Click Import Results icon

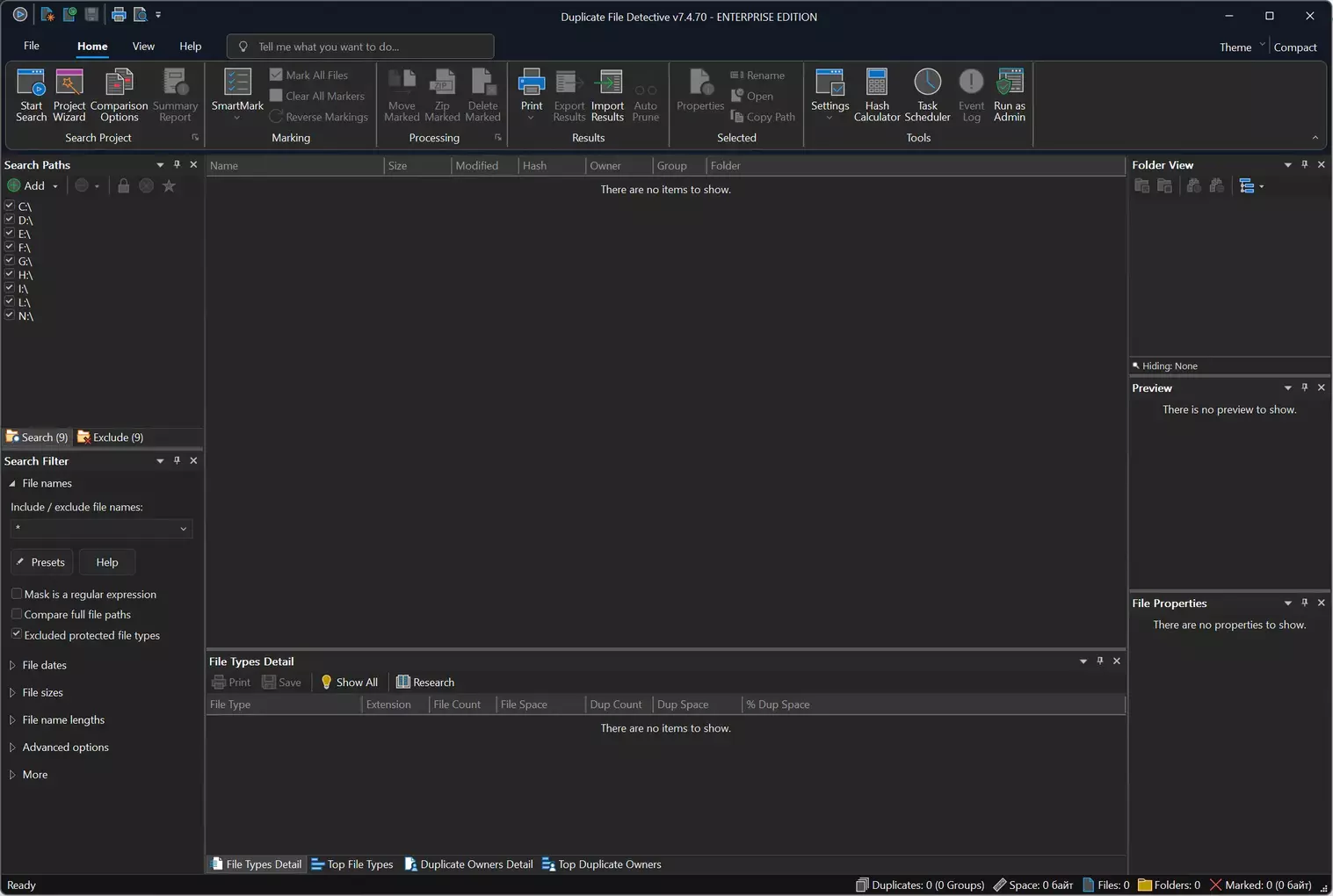(607, 84)
